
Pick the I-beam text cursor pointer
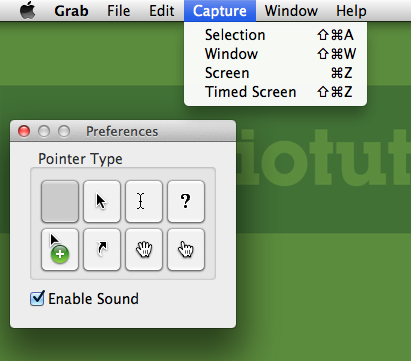[144, 201]
